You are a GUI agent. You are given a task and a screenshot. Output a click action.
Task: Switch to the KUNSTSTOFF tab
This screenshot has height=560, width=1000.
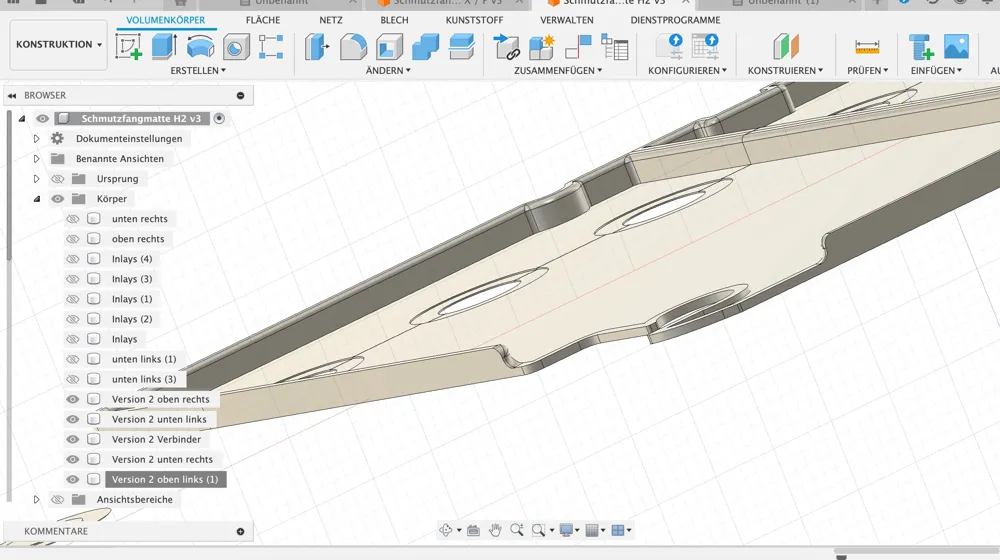point(474,20)
